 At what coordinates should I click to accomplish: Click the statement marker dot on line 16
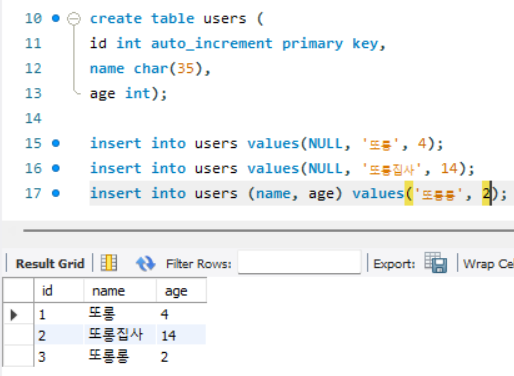[x=56, y=168]
